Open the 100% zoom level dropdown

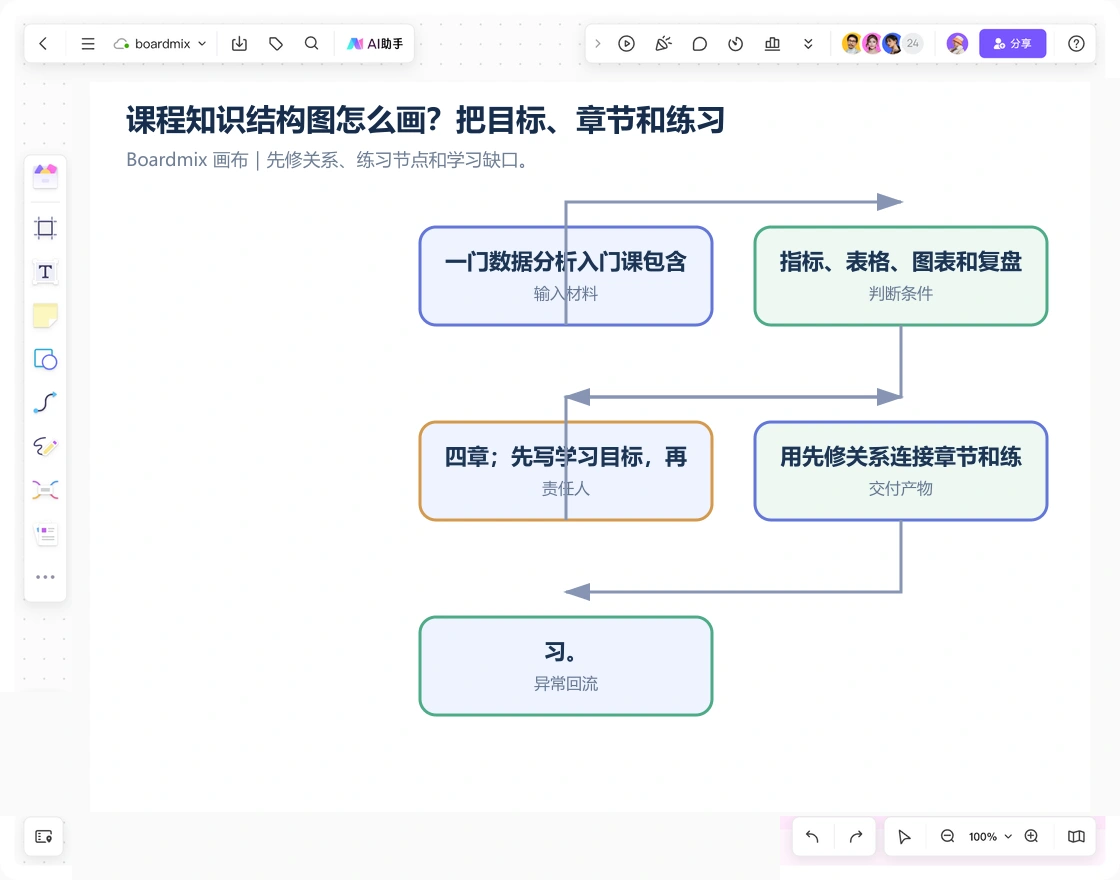click(x=990, y=836)
